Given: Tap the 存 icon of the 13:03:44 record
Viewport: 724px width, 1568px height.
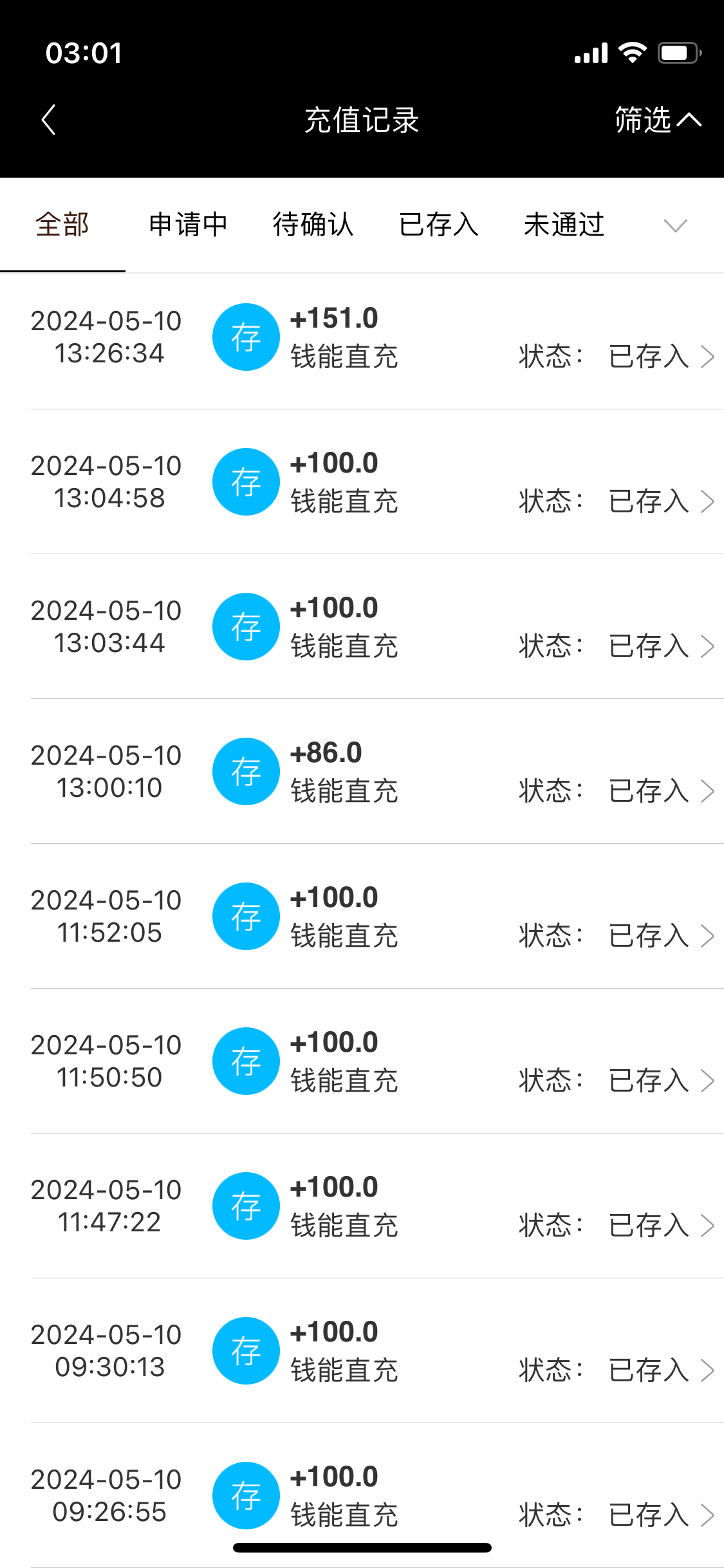Looking at the screenshot, I should tap(246, 626).
